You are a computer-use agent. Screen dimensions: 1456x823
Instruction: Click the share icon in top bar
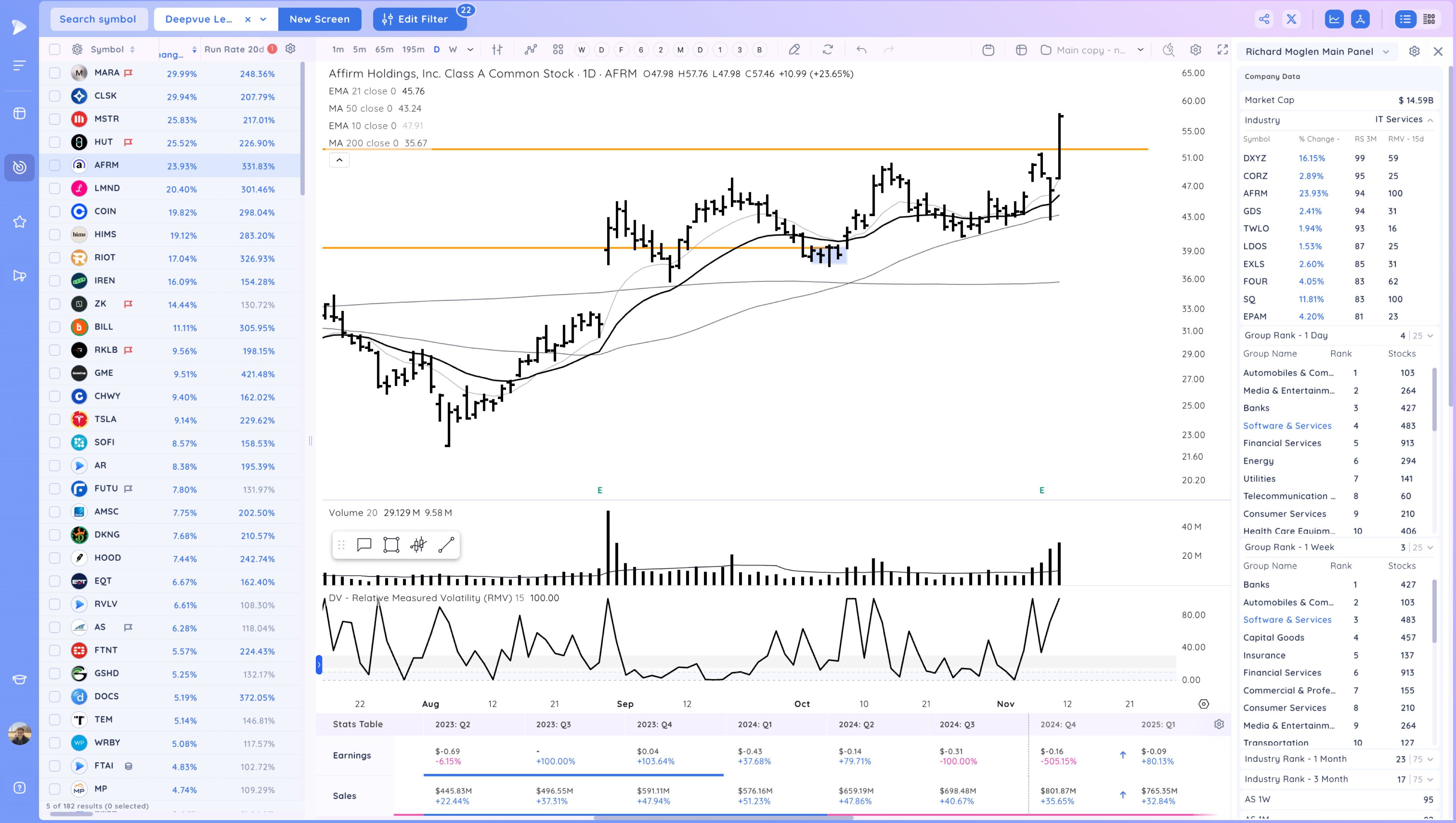1264,19
